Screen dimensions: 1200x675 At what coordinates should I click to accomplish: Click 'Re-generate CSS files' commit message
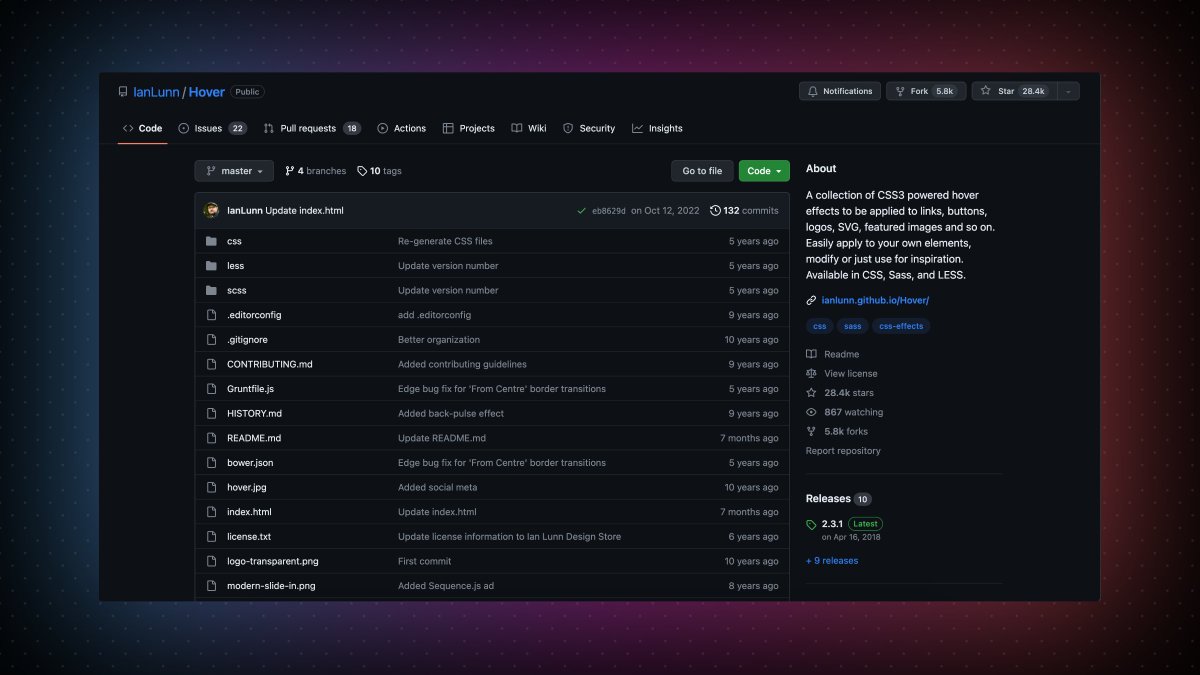[445, 241]
